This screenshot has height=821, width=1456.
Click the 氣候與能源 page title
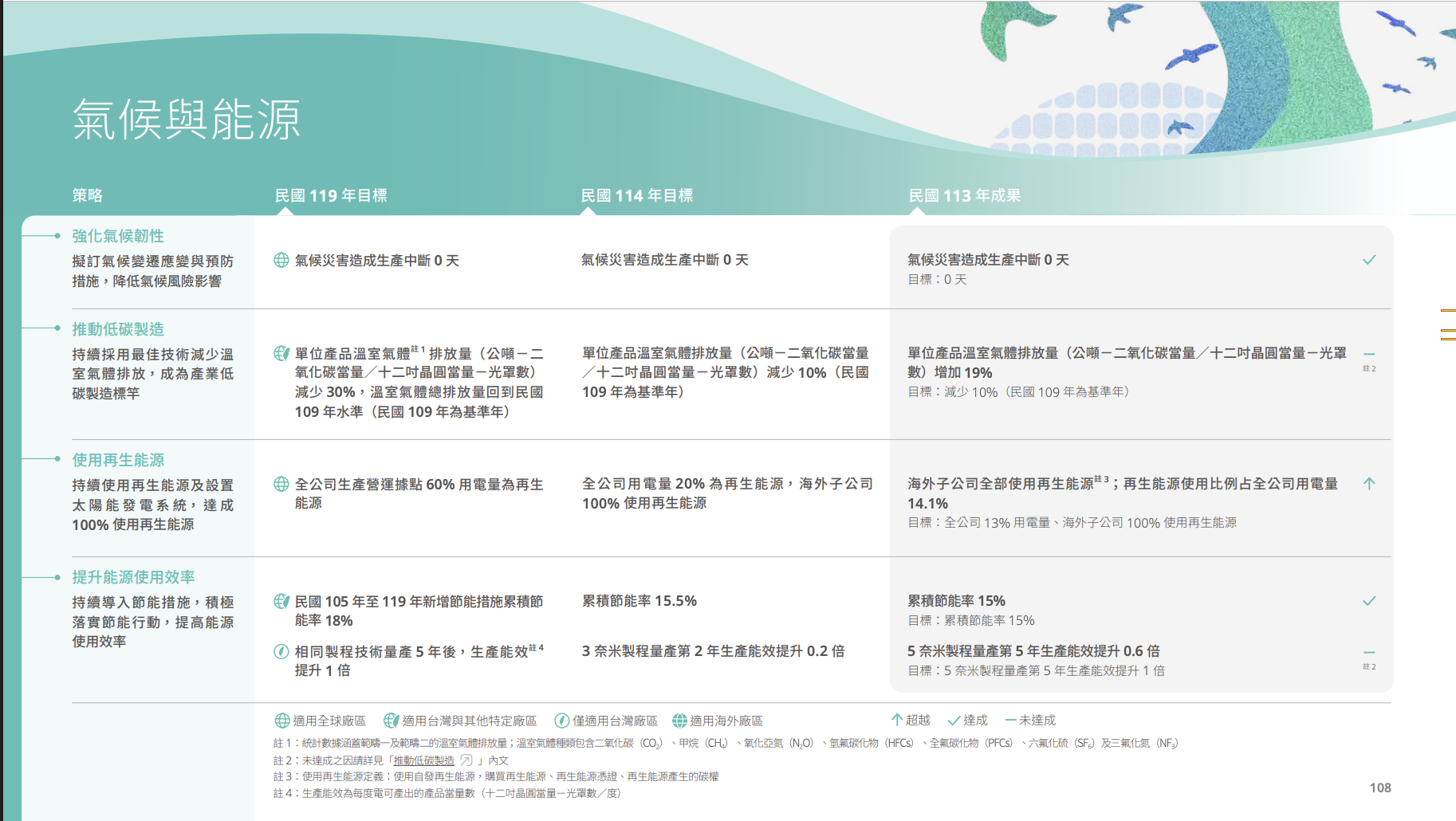coord(187,120)
